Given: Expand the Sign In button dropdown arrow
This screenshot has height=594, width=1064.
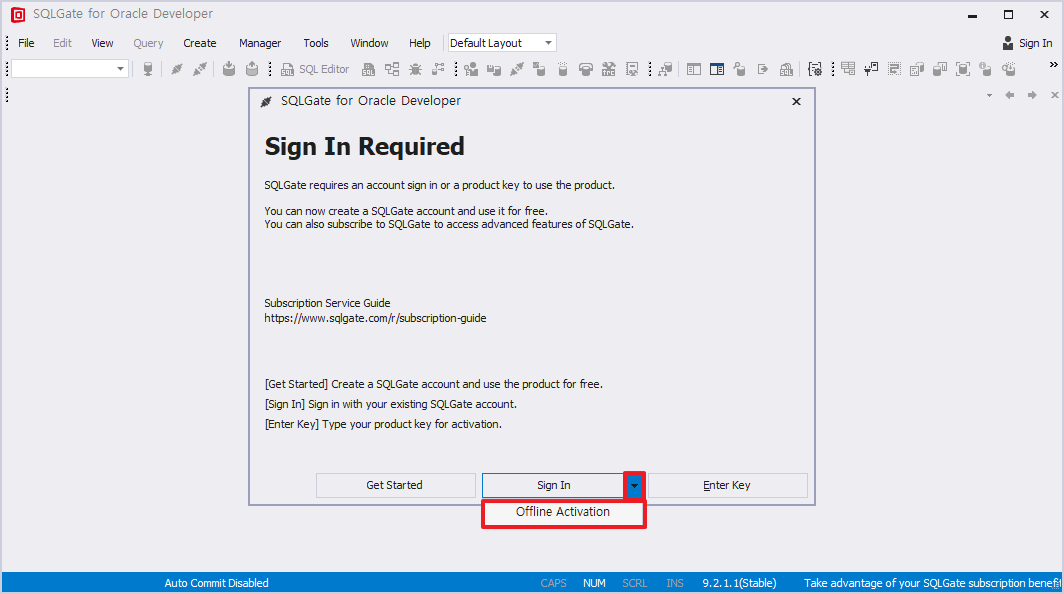Looking at the screenshot, I should pyautogui.click(x=634, y=485).
